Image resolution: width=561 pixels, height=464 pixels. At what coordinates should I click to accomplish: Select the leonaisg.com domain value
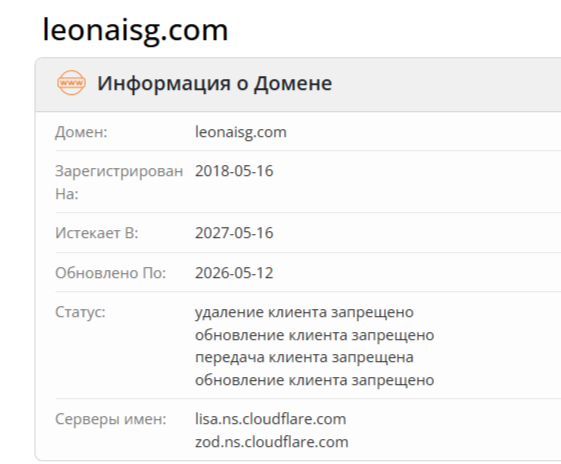pos(241,132)
